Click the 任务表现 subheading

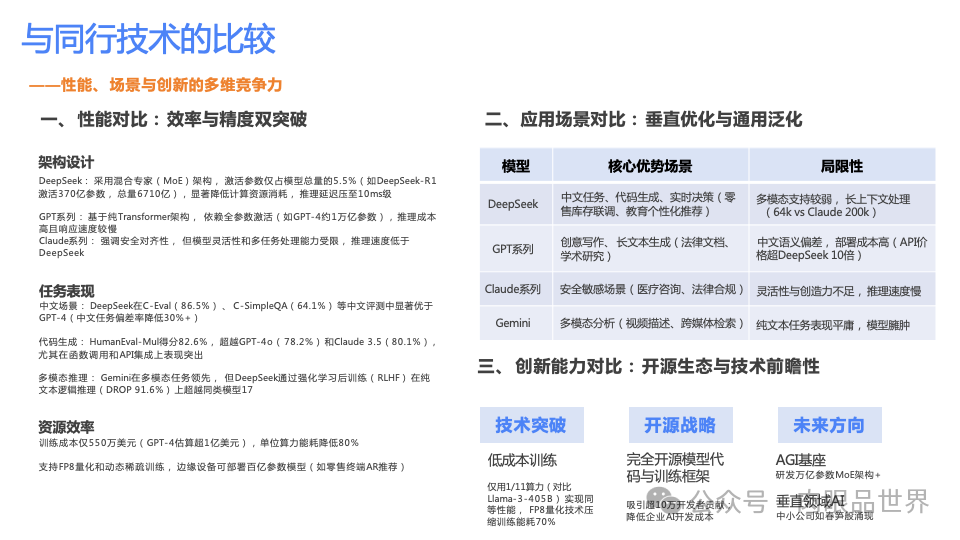pos(66,291)
